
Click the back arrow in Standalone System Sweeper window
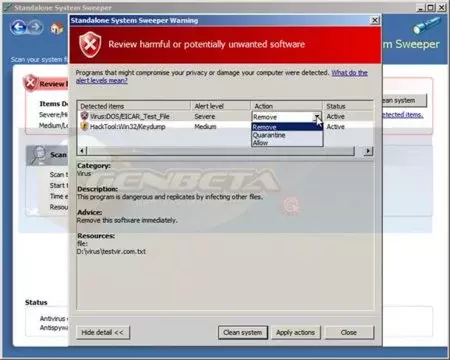(x=18, y=27)
